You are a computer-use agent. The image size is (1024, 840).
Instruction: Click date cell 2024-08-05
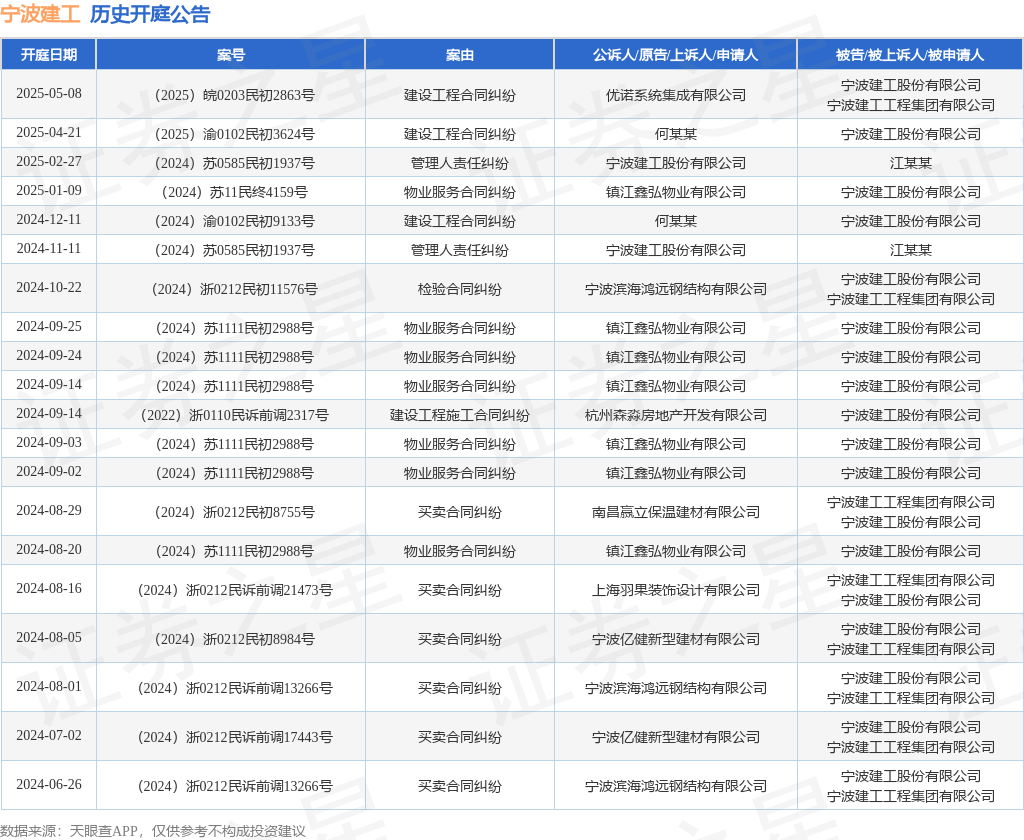[x=49, y=638]
